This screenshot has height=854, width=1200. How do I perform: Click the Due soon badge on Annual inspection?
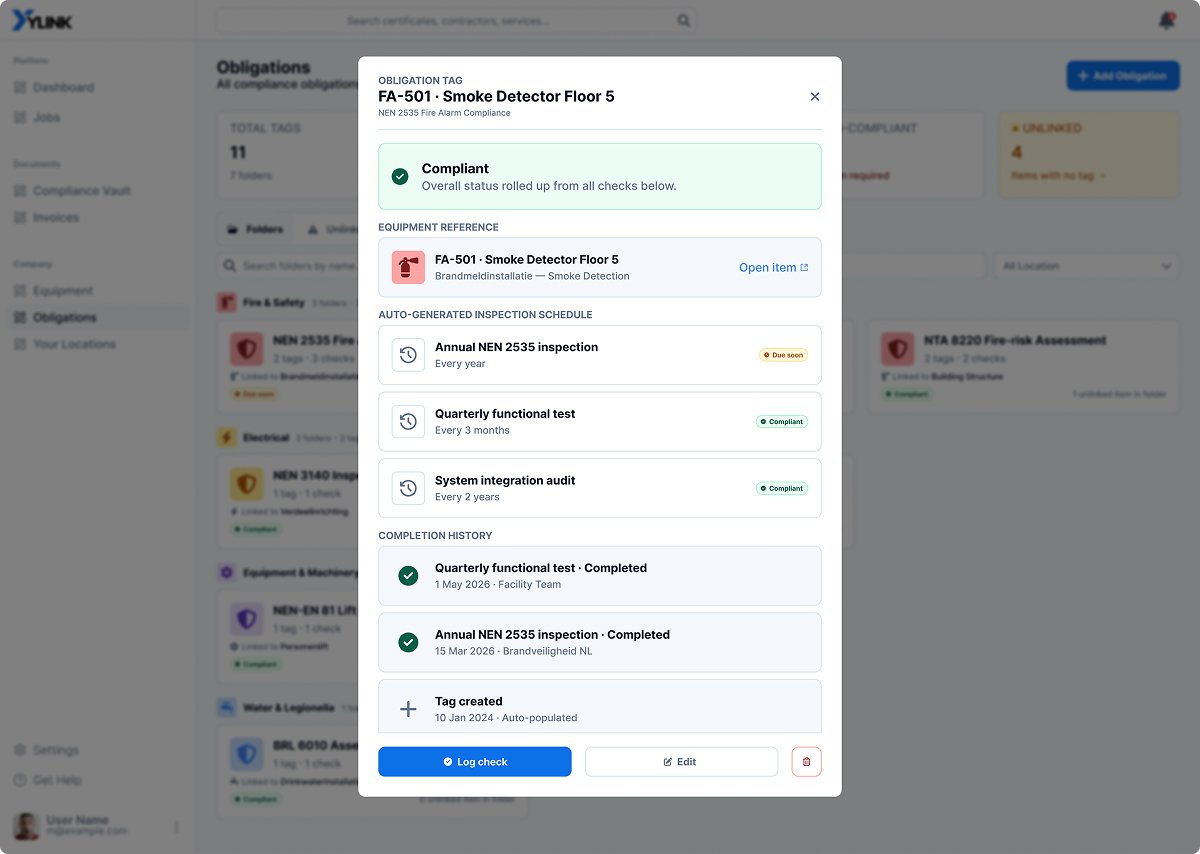(783, 355)
